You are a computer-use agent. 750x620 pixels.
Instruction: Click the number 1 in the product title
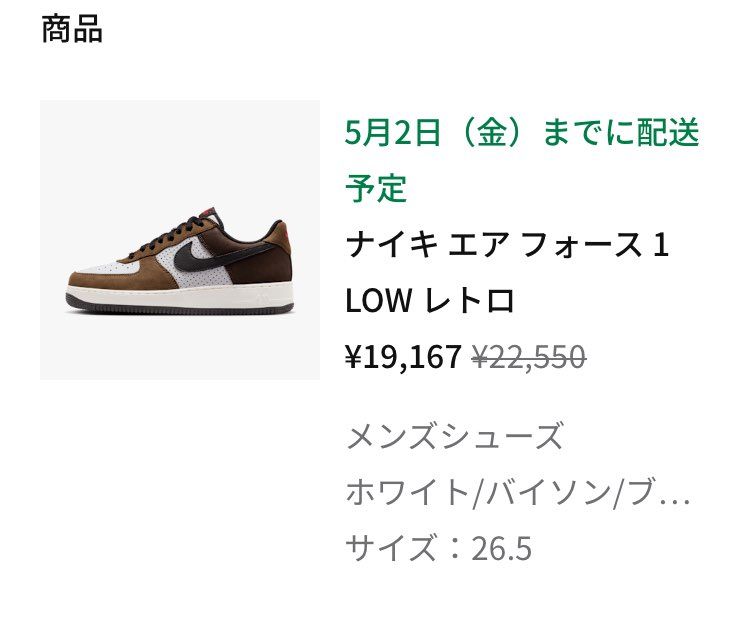click(660, 244)
